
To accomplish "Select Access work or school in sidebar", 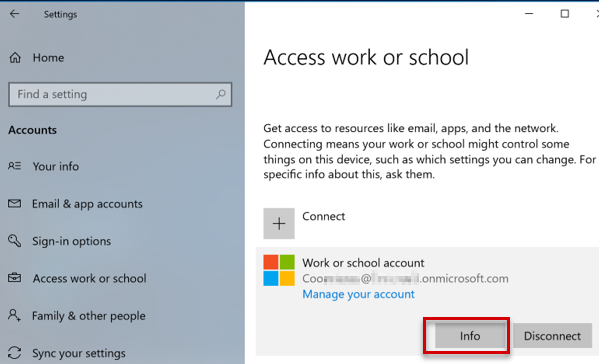I will (x=89, y=278).
